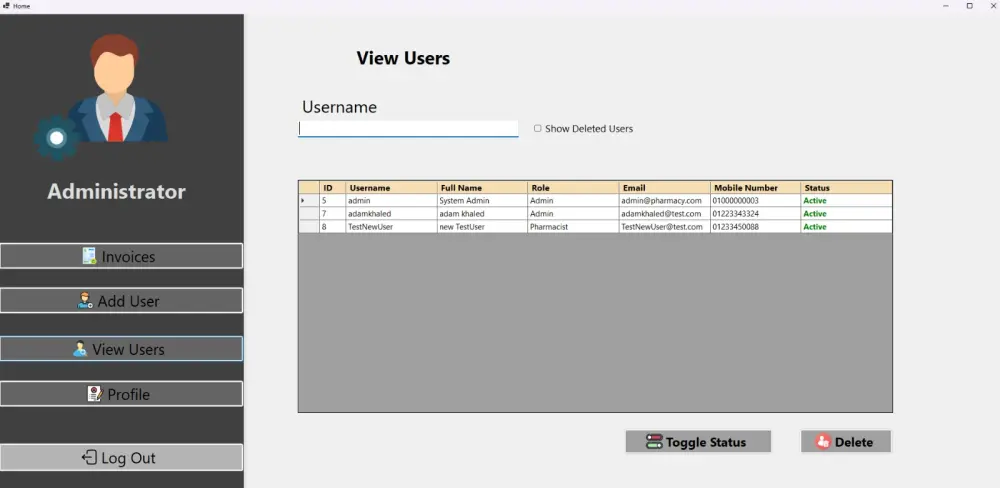Click the Home window app icon in title bar

[x=6, y=6]
